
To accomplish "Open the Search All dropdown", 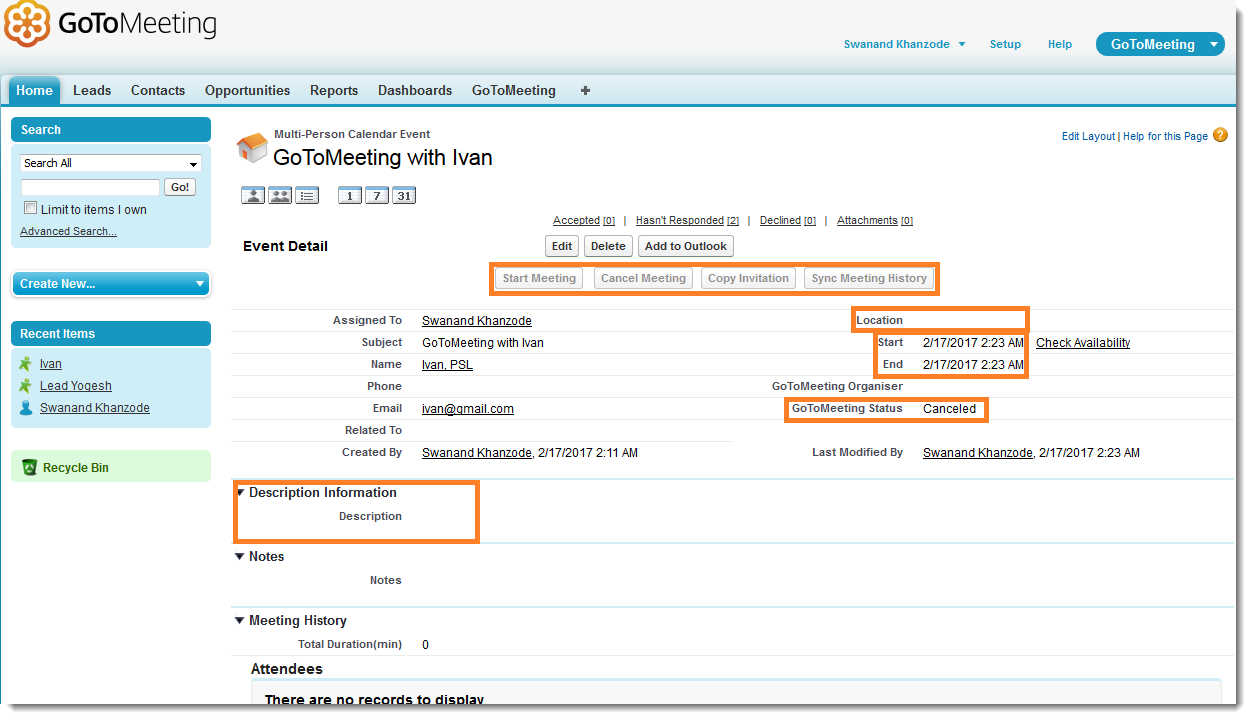I will pos(111,163).
